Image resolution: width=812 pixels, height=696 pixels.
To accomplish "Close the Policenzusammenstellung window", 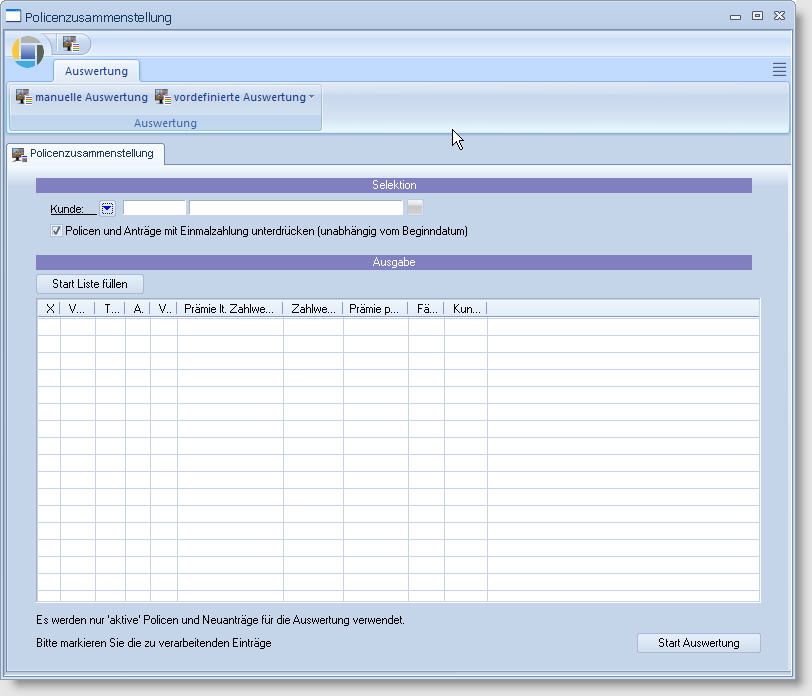I will [x=778, y=17].
